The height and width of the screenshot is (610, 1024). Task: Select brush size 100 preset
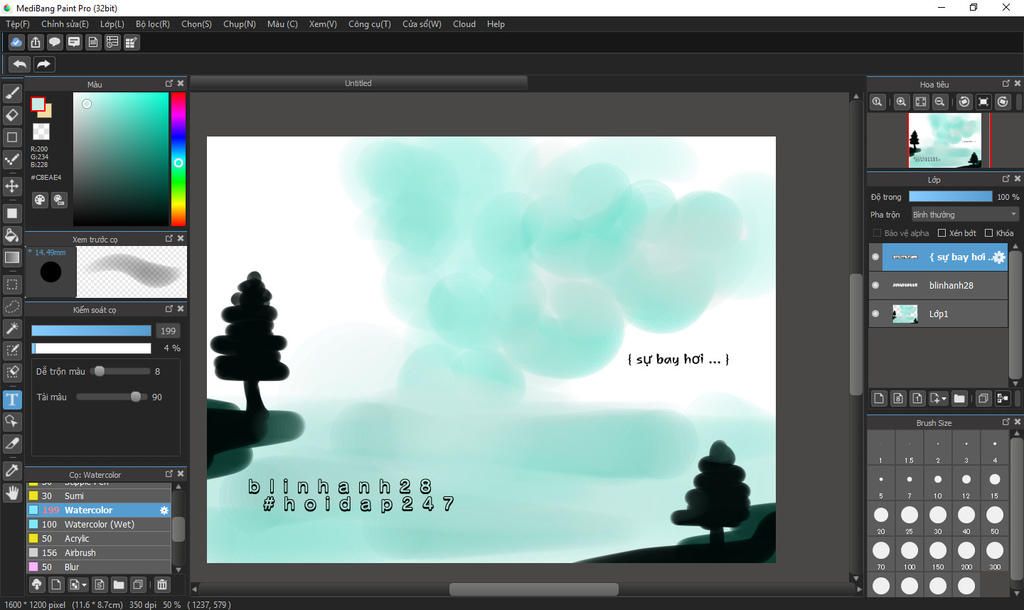[909, 554]
